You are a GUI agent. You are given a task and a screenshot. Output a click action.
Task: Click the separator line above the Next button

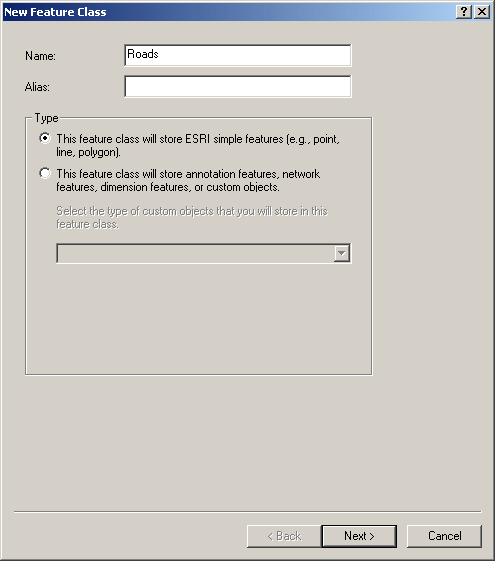coord(248,512)
